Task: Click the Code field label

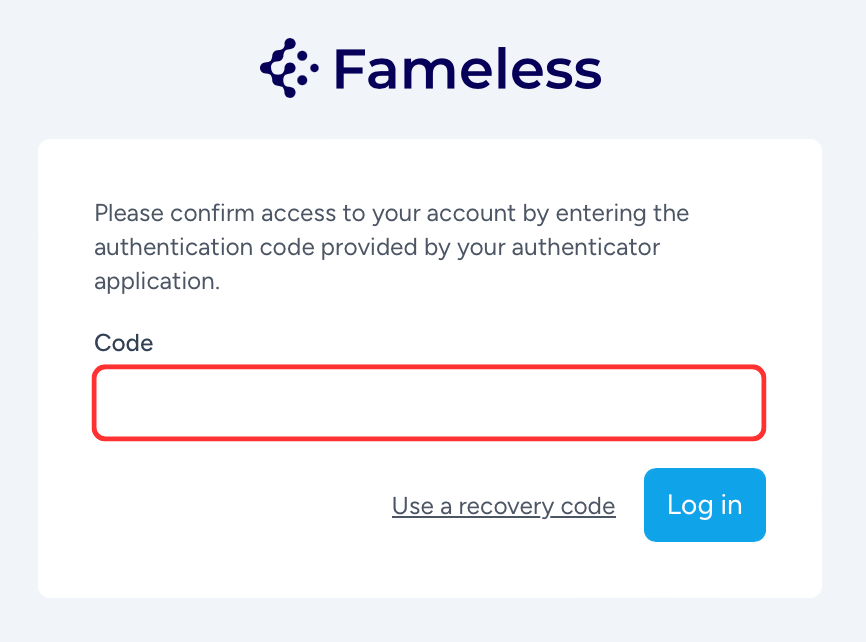Action: [124, 343]
